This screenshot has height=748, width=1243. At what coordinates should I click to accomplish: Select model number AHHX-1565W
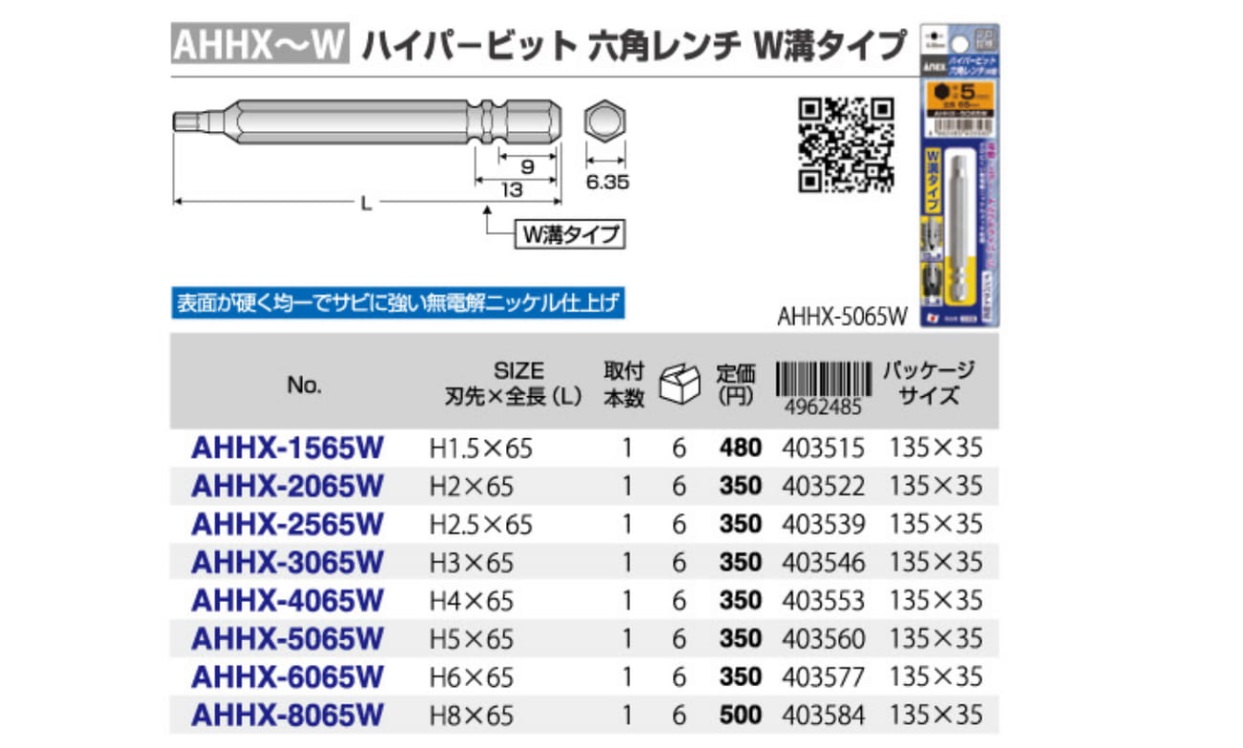[x=287, y=447]
